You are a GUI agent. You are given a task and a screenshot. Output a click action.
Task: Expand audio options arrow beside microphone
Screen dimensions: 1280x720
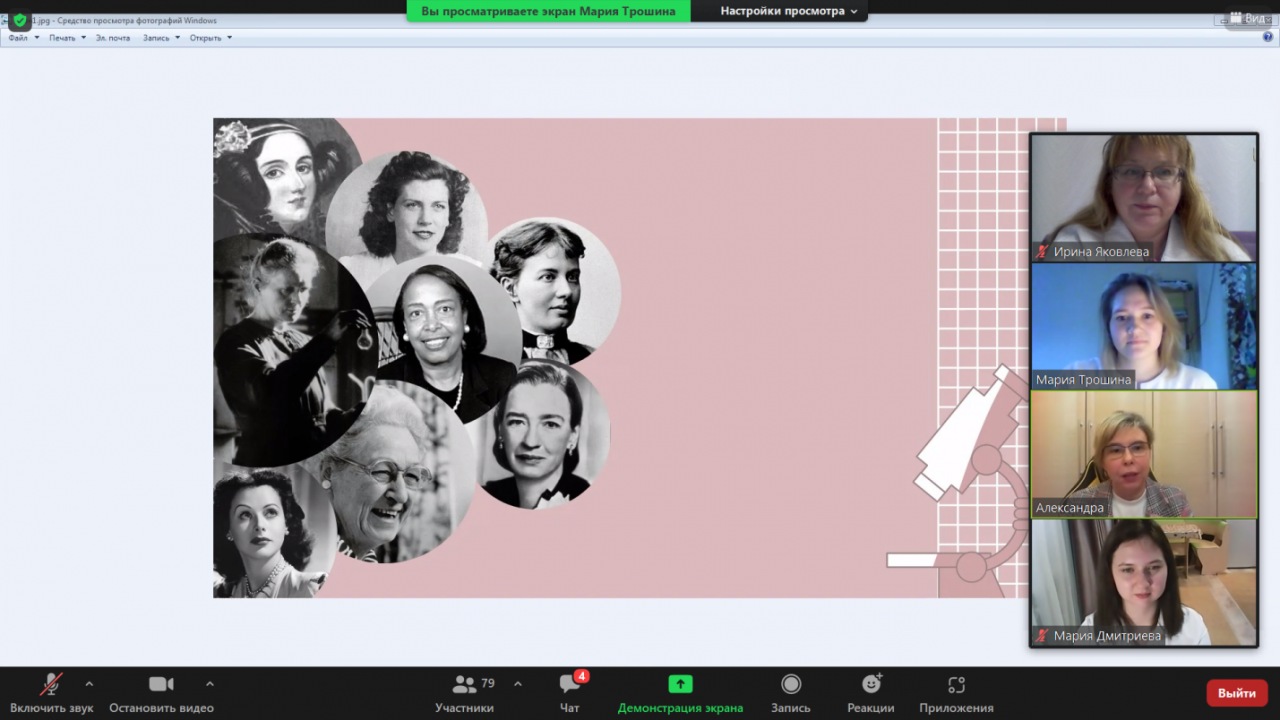pos(89,684)
